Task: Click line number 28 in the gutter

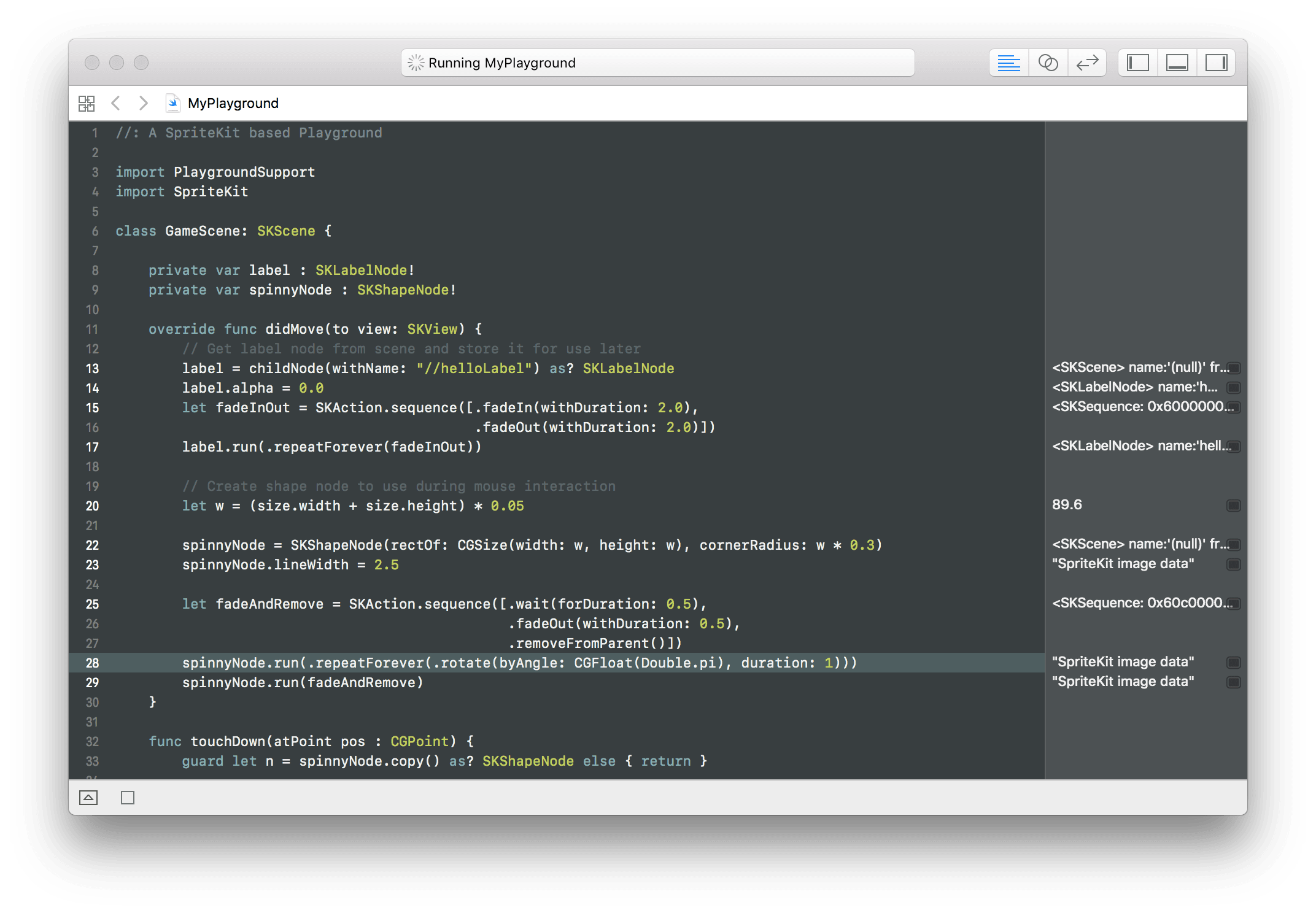Action: 92,663
